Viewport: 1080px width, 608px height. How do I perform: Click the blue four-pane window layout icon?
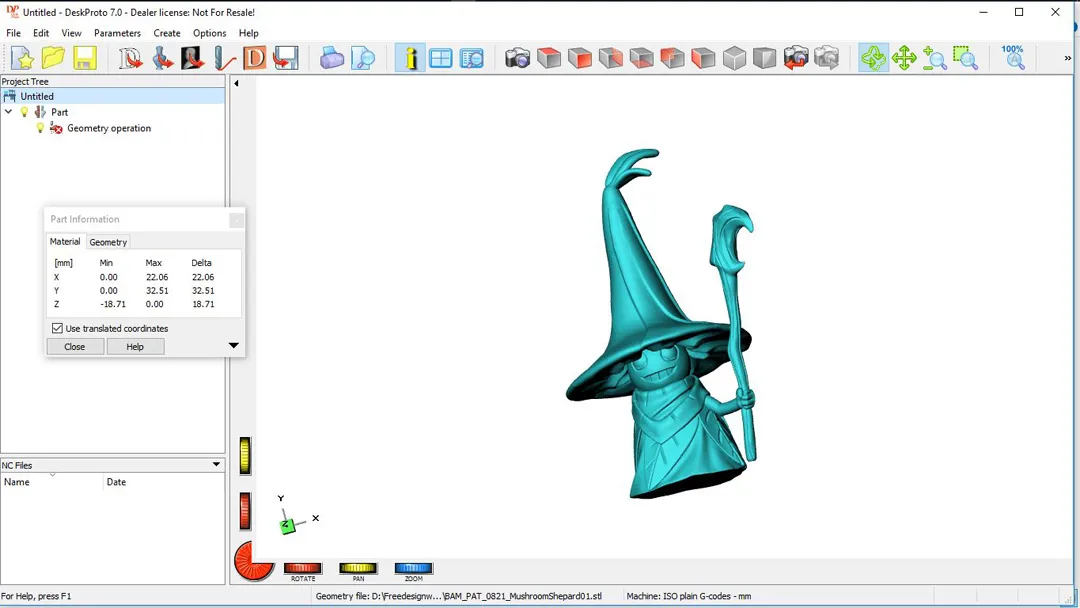(441, 59)
